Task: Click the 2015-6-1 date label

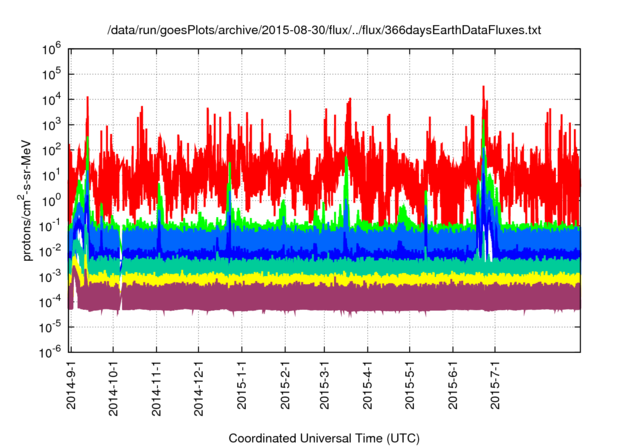Action: click(x=453, y=384)
